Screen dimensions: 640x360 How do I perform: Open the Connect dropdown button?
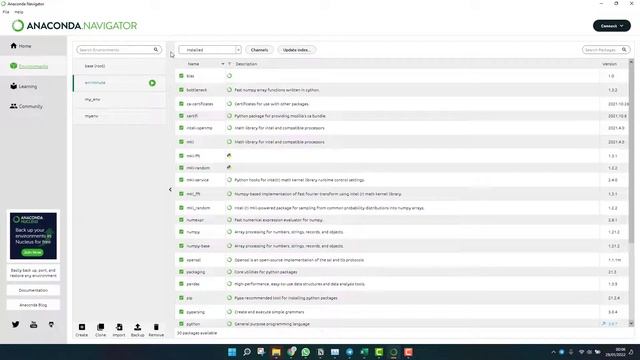pyautogui.click(x=611, y=26)
